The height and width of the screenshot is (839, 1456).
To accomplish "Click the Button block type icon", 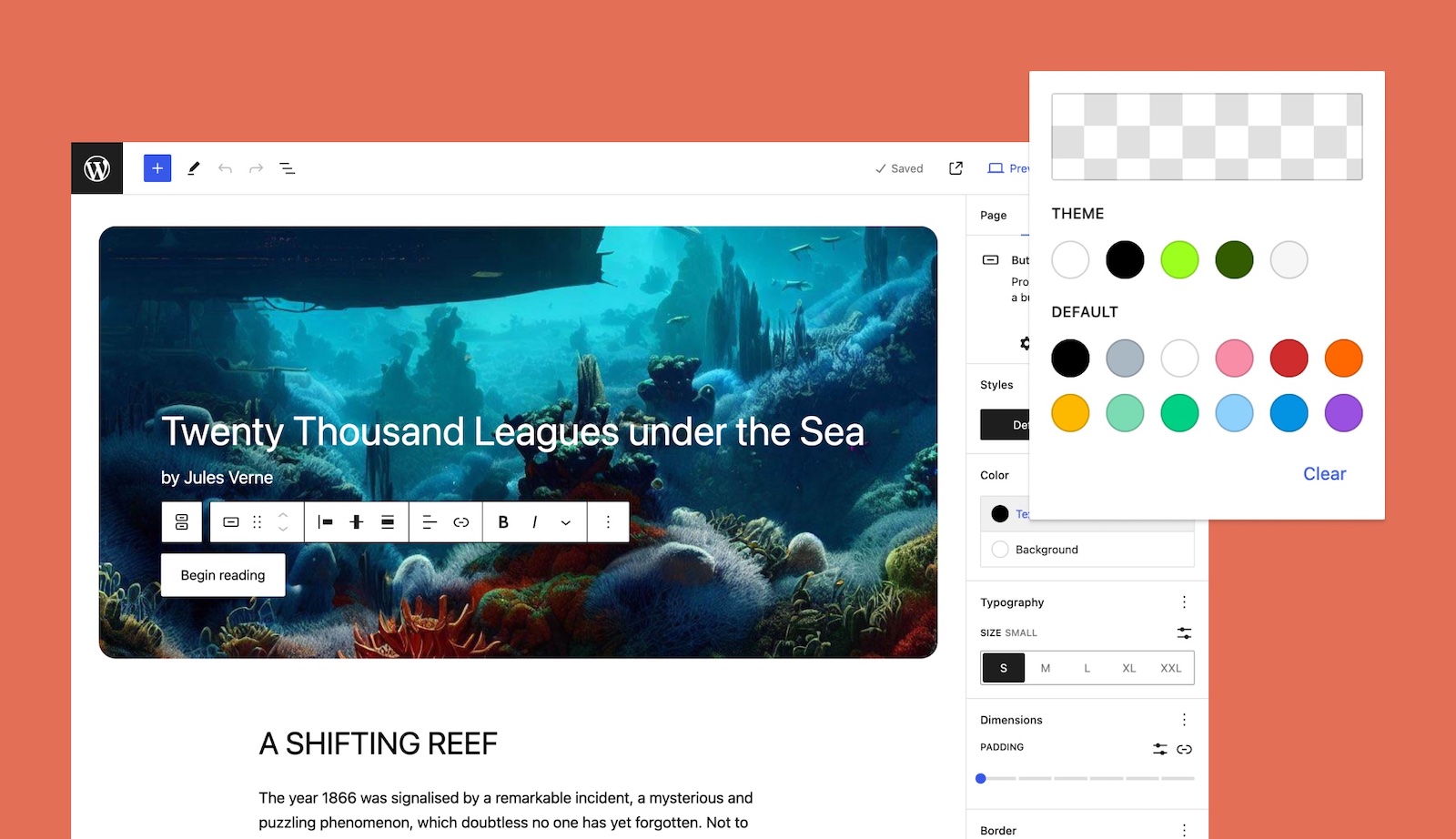I will pos(231,522).
